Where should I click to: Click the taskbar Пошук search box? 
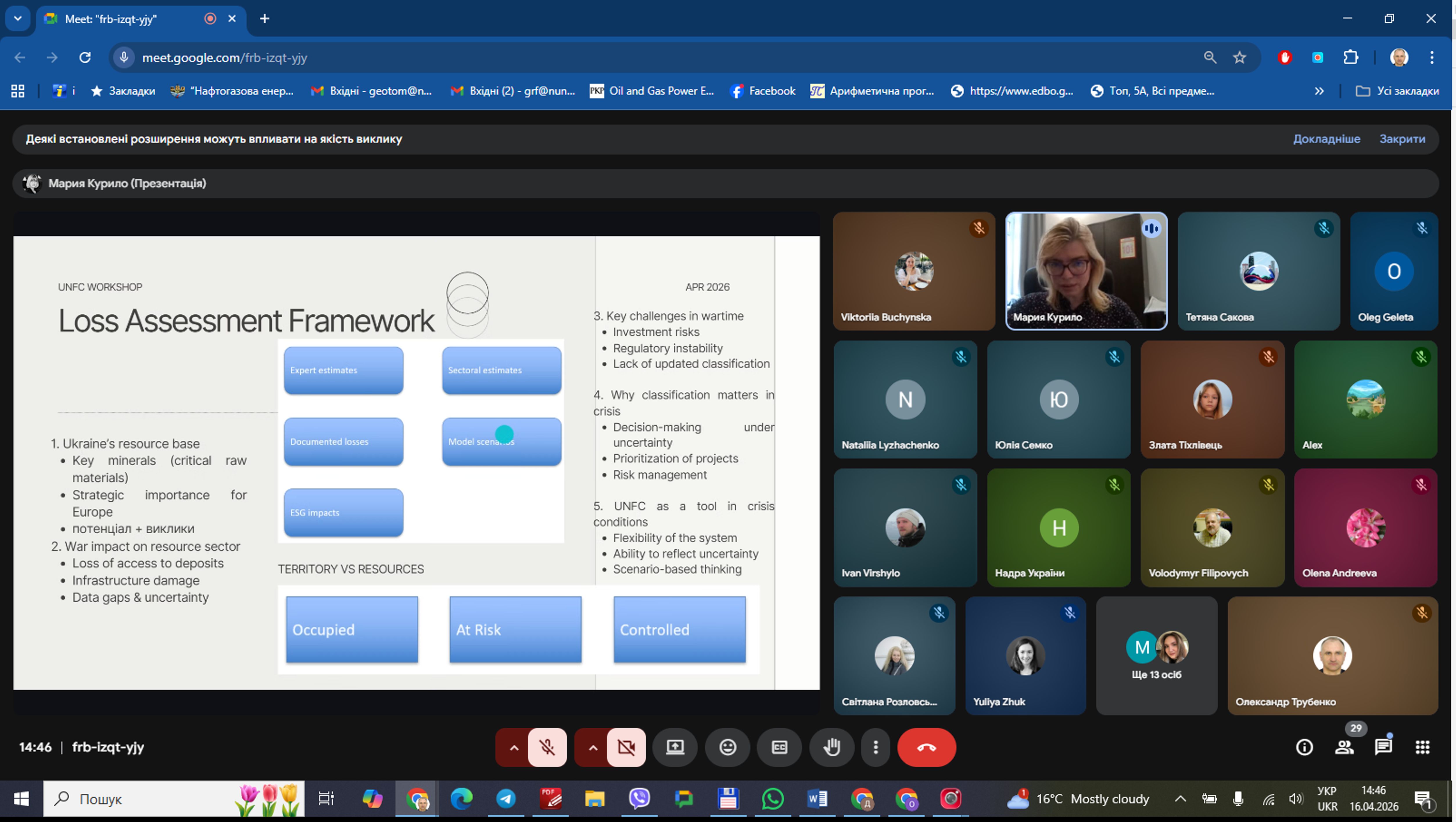click(174, 798)
